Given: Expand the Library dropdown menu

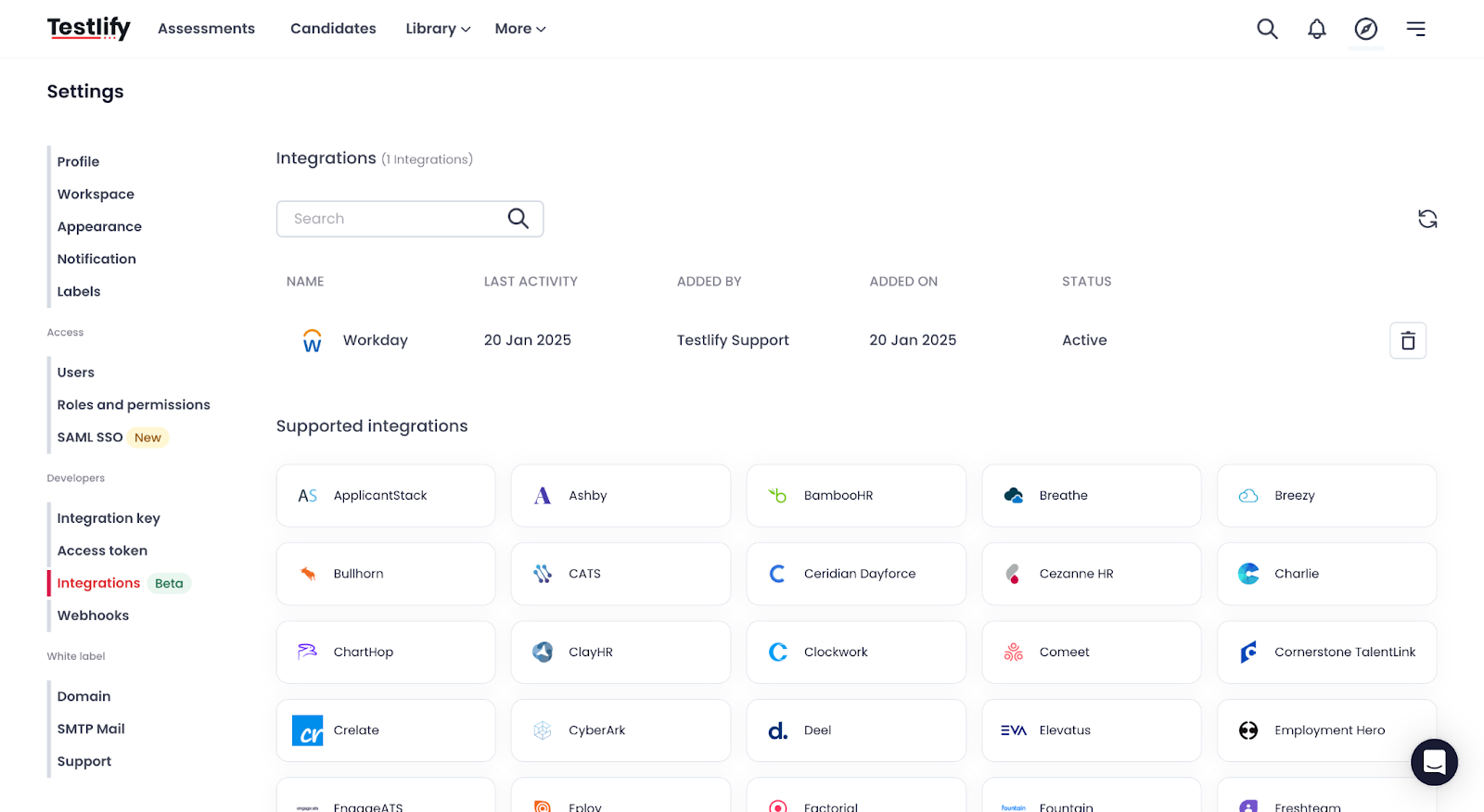Looking at the screenshot, I should coord(438,29).
